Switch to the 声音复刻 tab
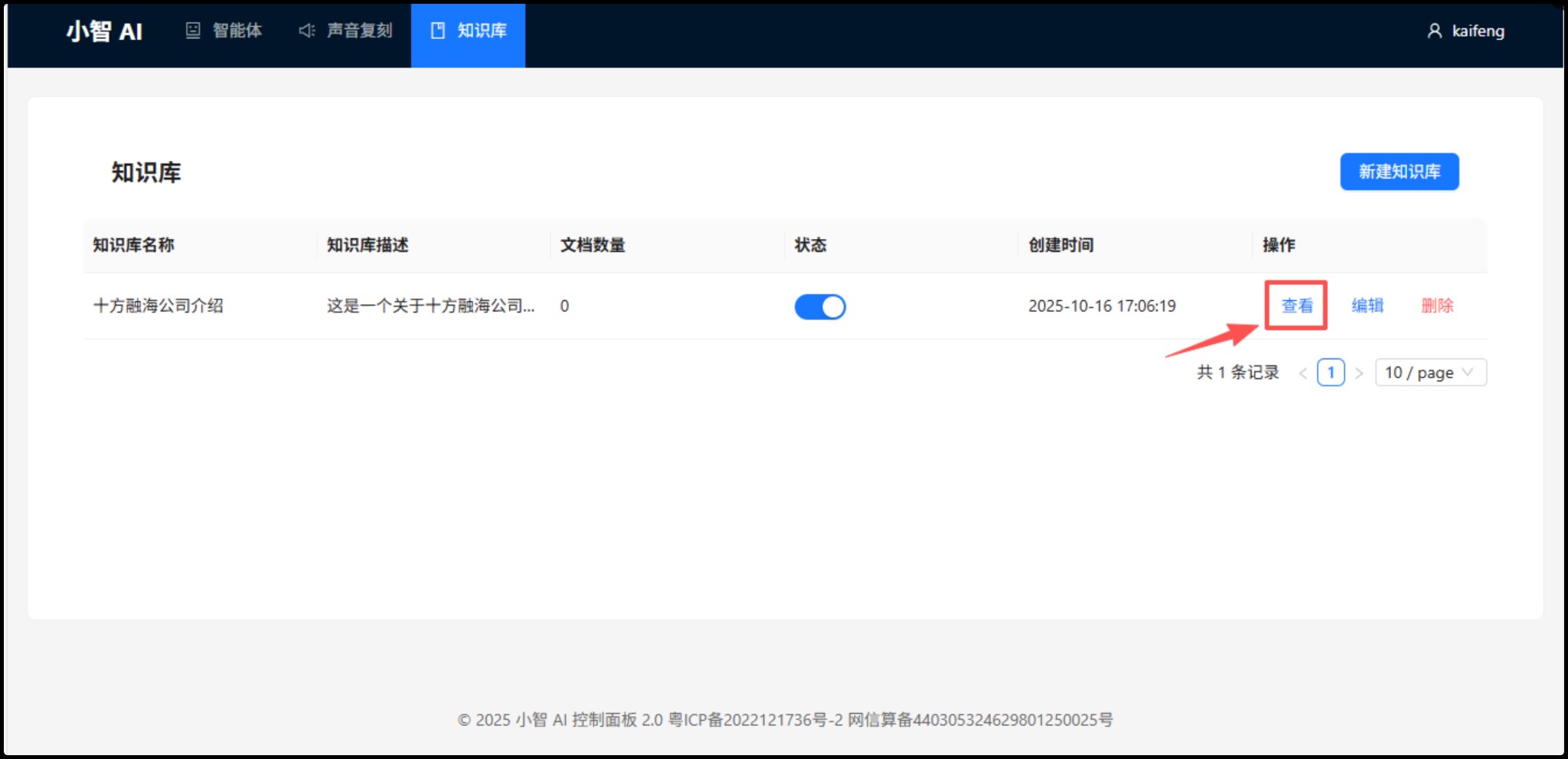Screen dimensions: 1568x759 pos(345,31)
